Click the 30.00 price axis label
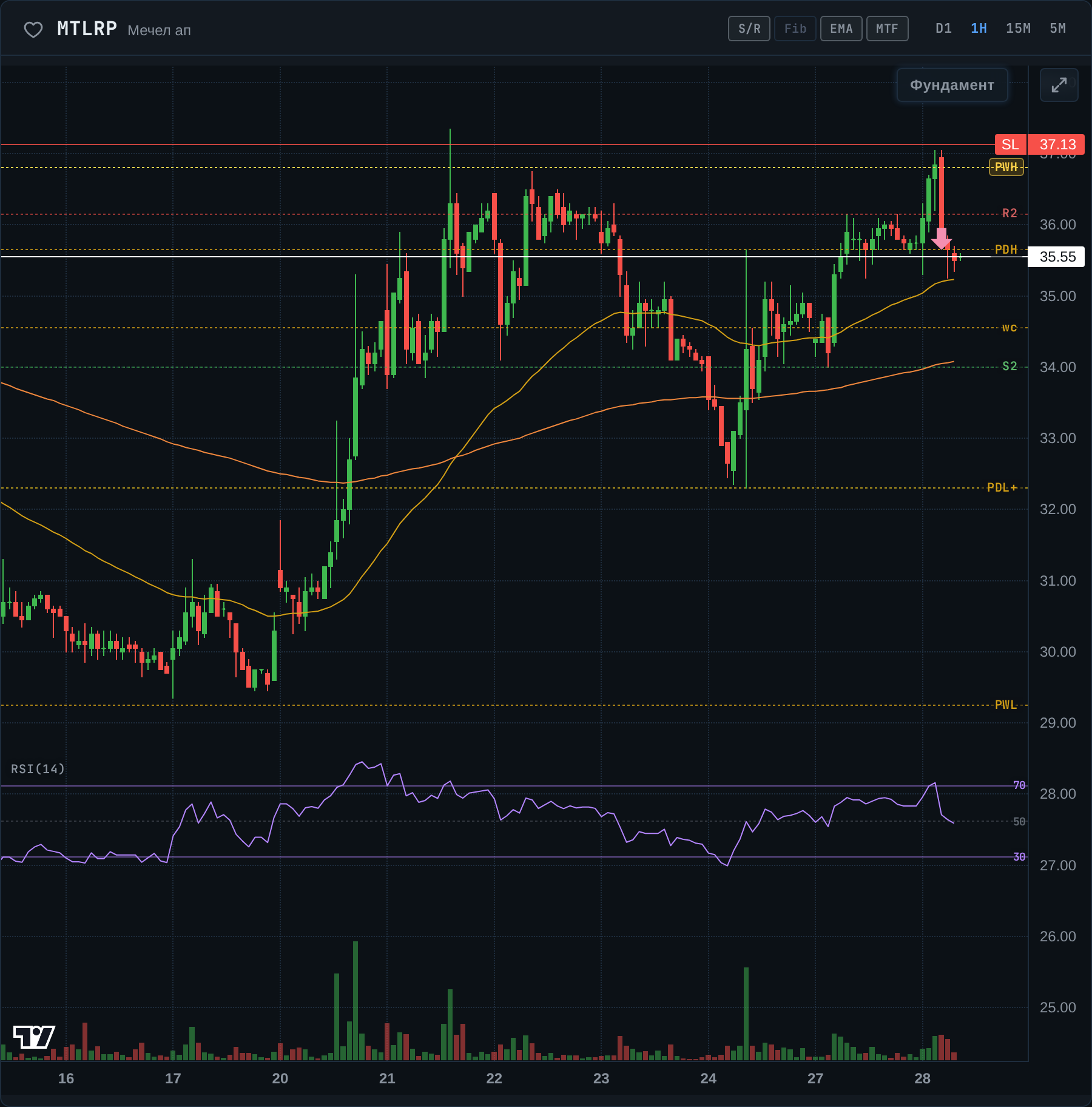Image resolution: width=1092 pixels, height=1107 pixels. 1057,652
